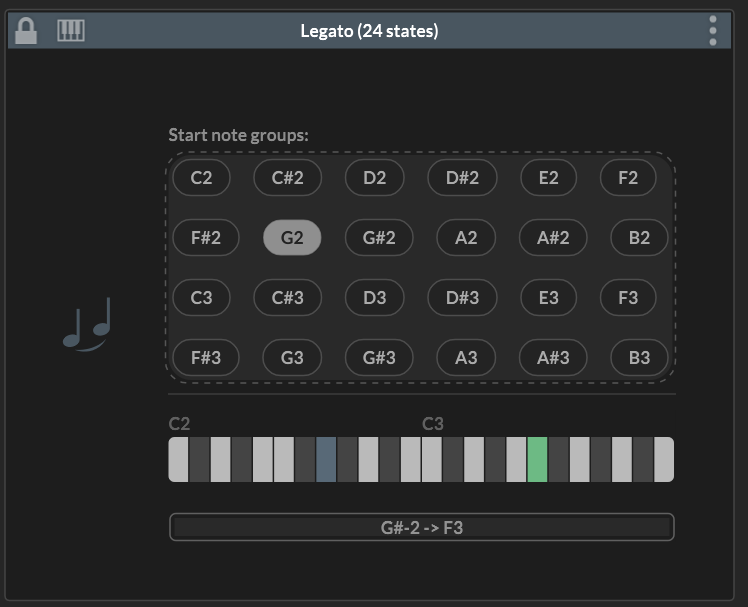Viewport: 748px width, 607px height.
Task: Choose the D3 note group
Action: click(x=374, y=298)
